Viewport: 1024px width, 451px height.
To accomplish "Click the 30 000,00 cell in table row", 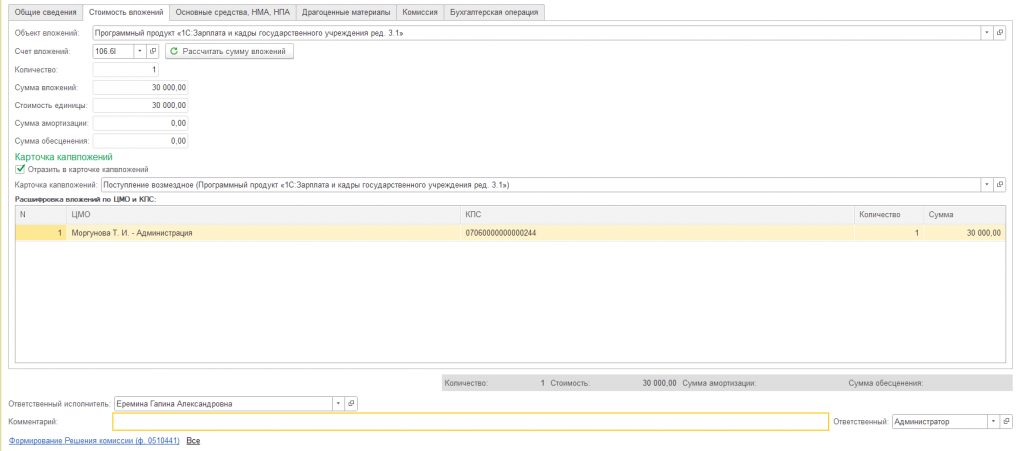I will (x=964, y=232).
